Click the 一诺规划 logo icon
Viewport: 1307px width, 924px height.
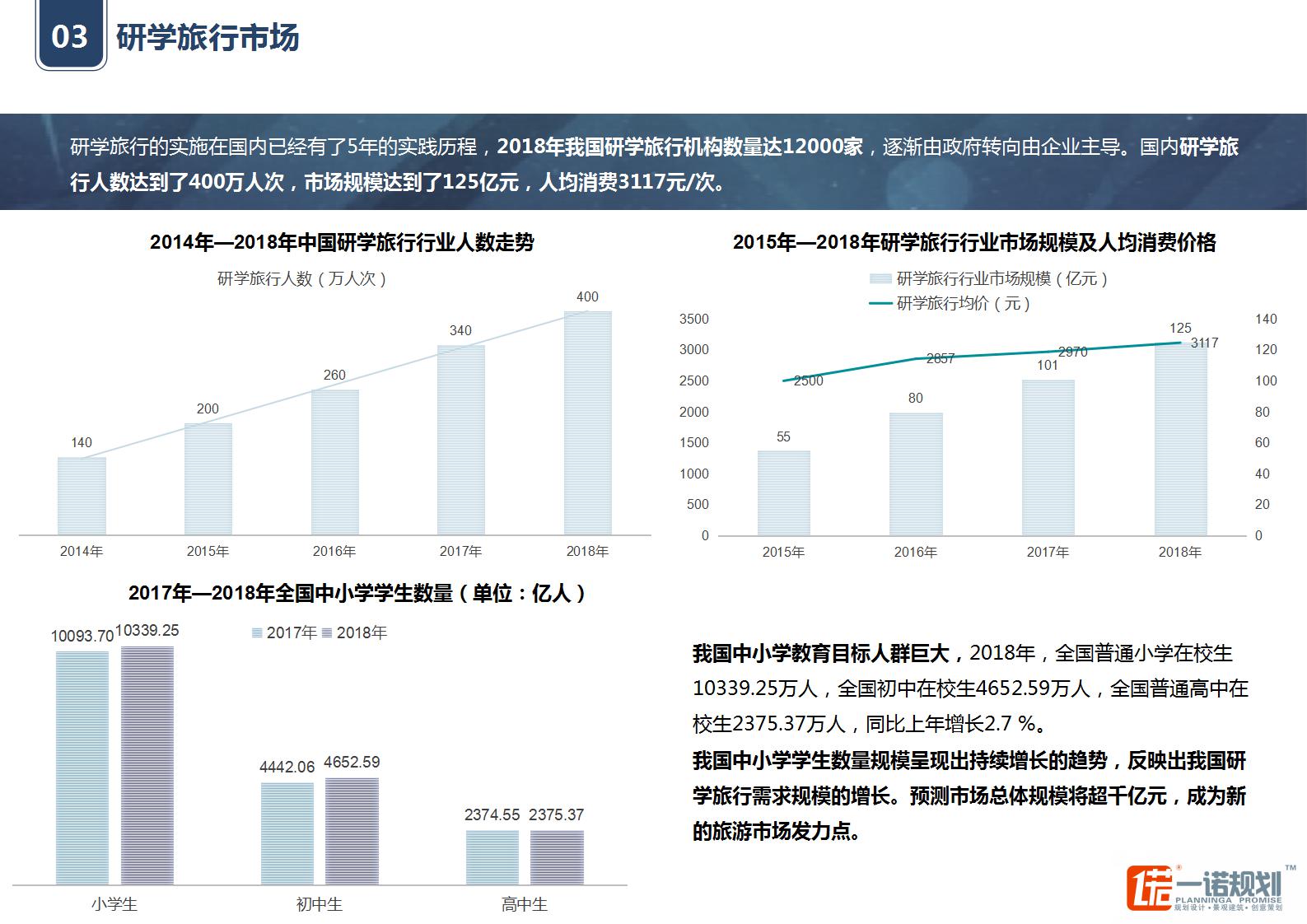(1149, 889)
